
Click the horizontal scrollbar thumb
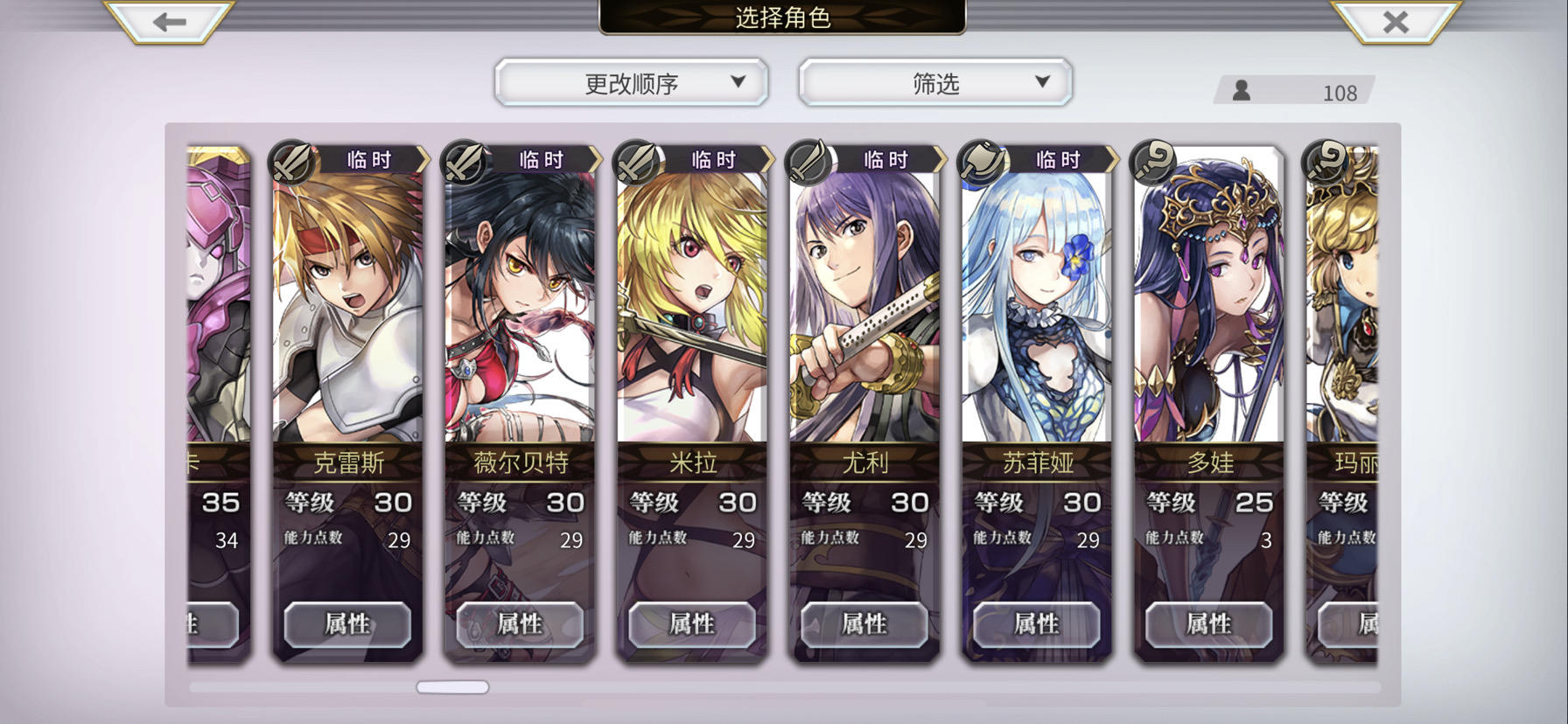pos(452,687)
